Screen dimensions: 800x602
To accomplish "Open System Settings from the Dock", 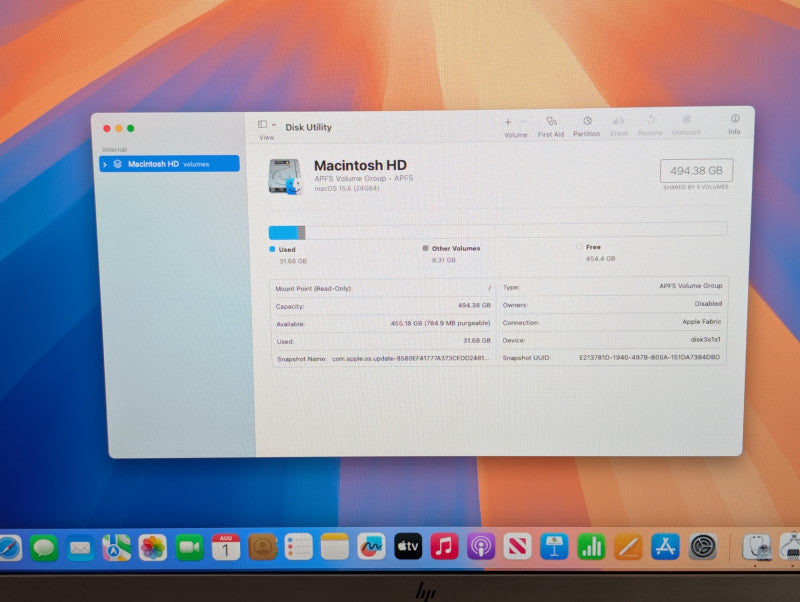I will point(703,547).
